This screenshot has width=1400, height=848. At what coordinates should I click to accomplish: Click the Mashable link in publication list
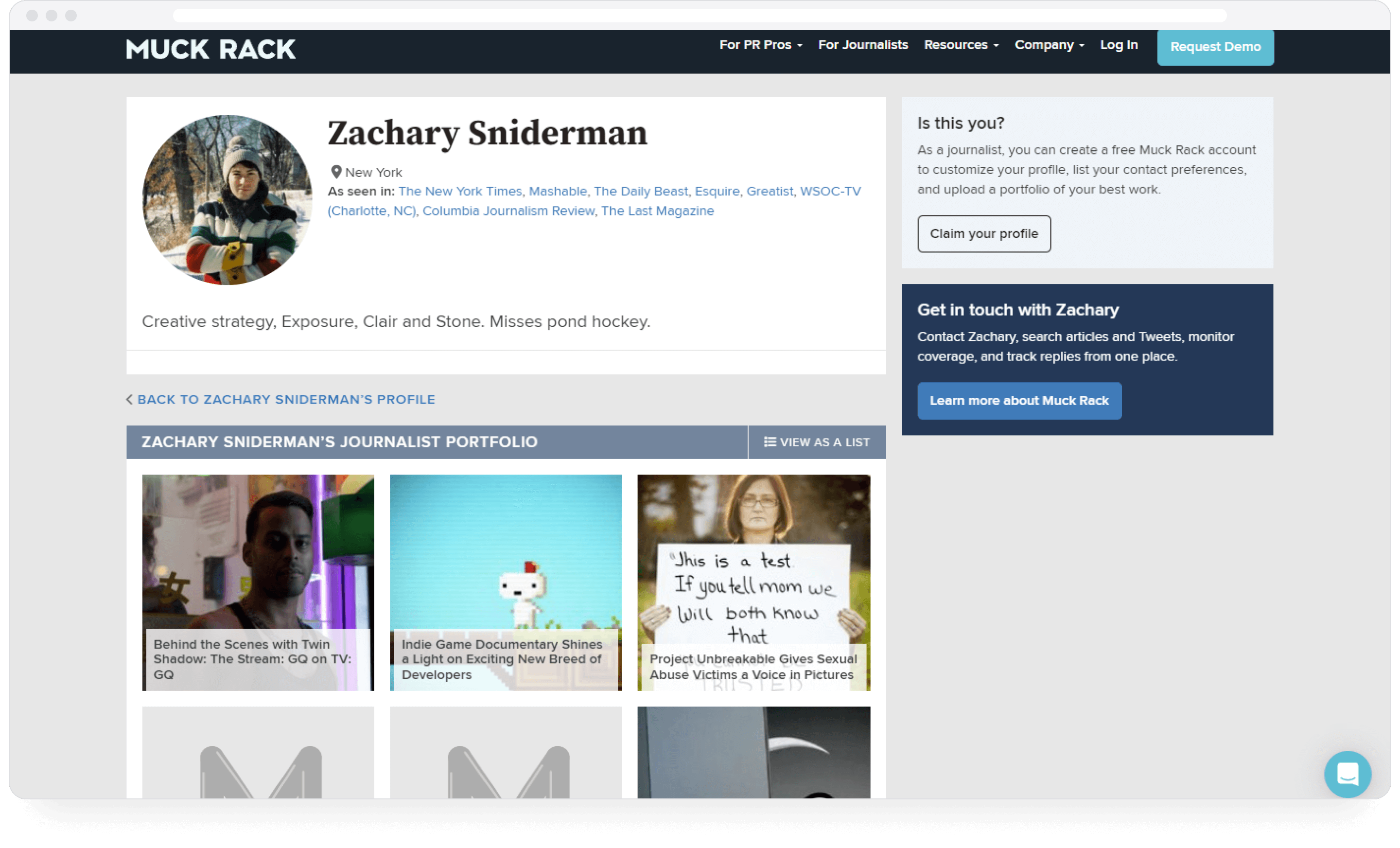557,191
